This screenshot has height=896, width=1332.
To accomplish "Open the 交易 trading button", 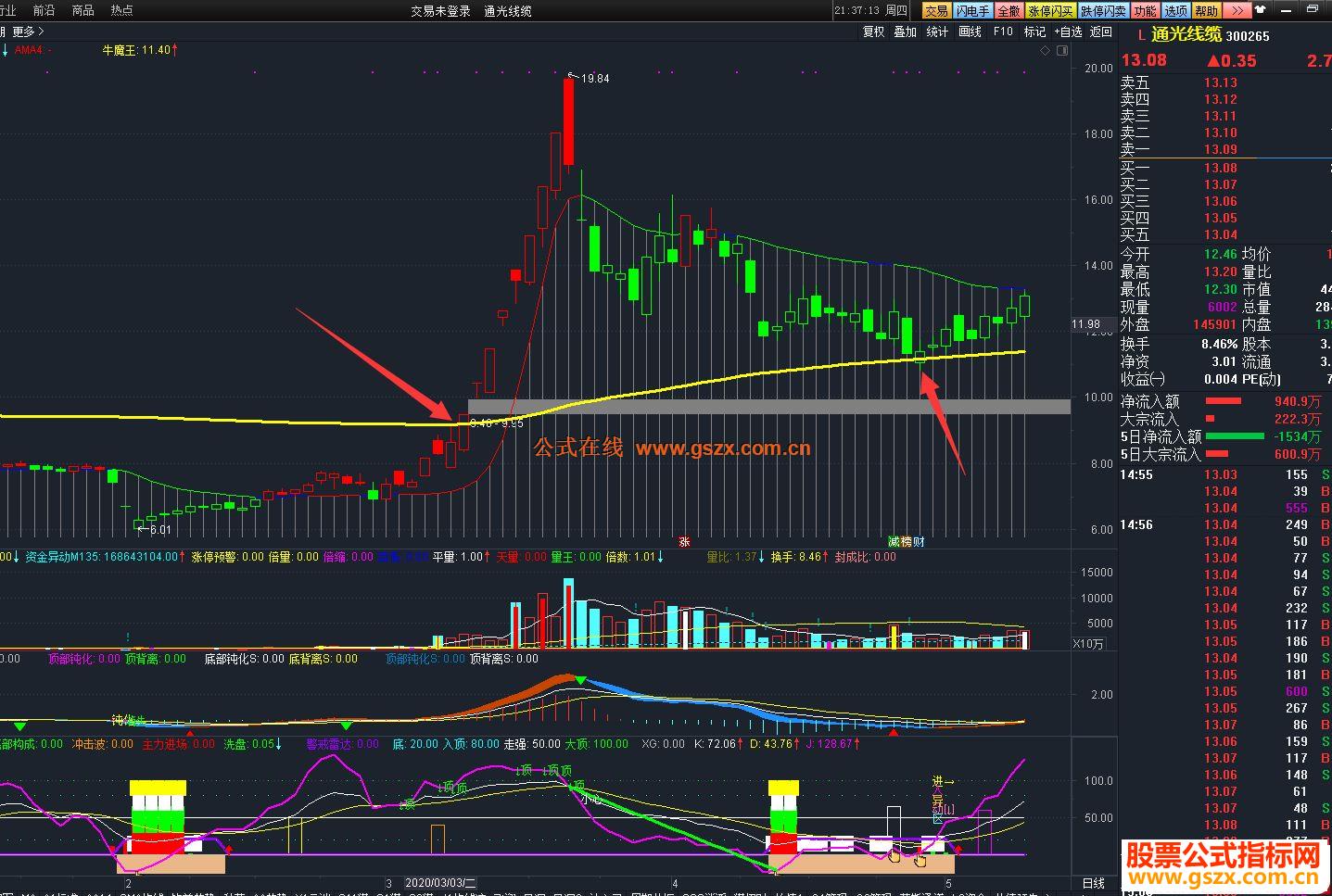I will (x=936, y=11).
